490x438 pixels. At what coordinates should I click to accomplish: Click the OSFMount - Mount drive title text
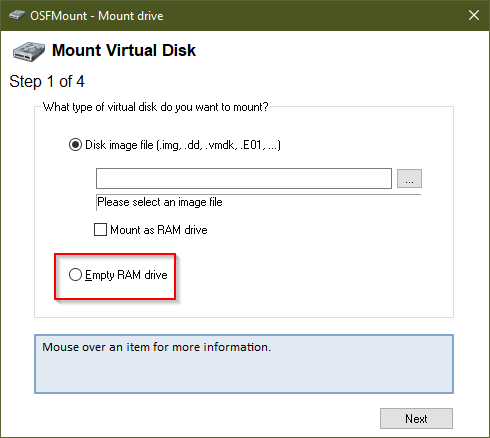point(97,16)
